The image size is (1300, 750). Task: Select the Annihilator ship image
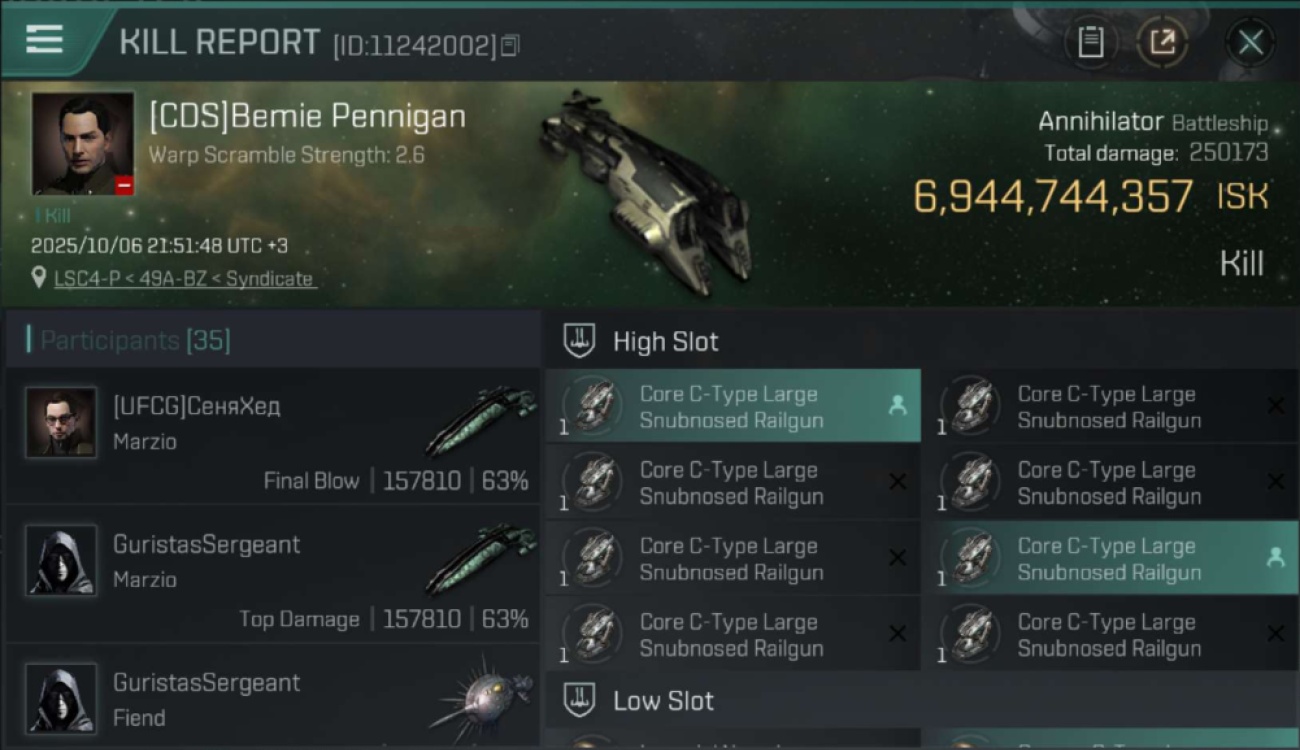645,190
